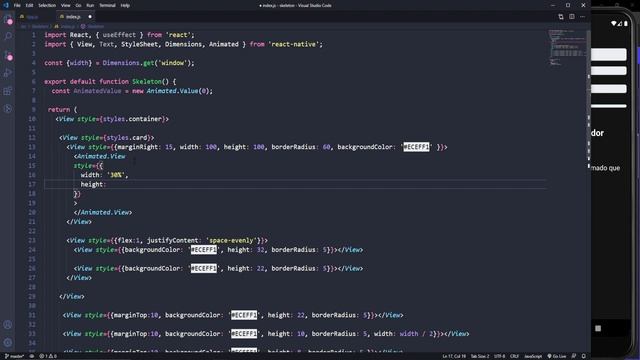Screen dimensions: 640x360
Task: Click the sync changes status icon
Action: pos(31,356)
